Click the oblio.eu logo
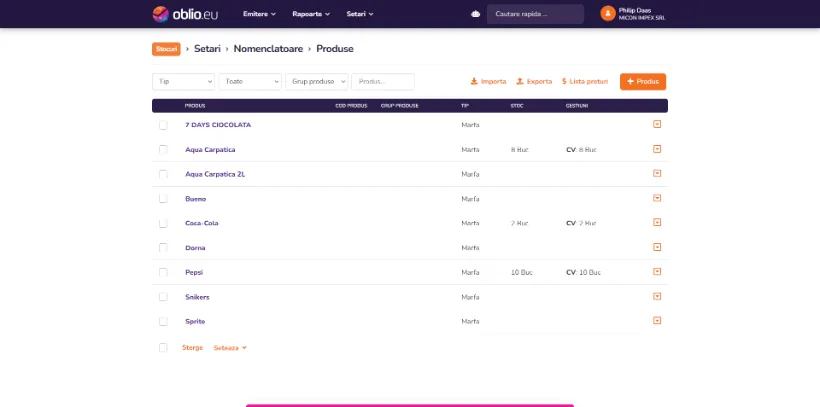 [x=185, y=14]
